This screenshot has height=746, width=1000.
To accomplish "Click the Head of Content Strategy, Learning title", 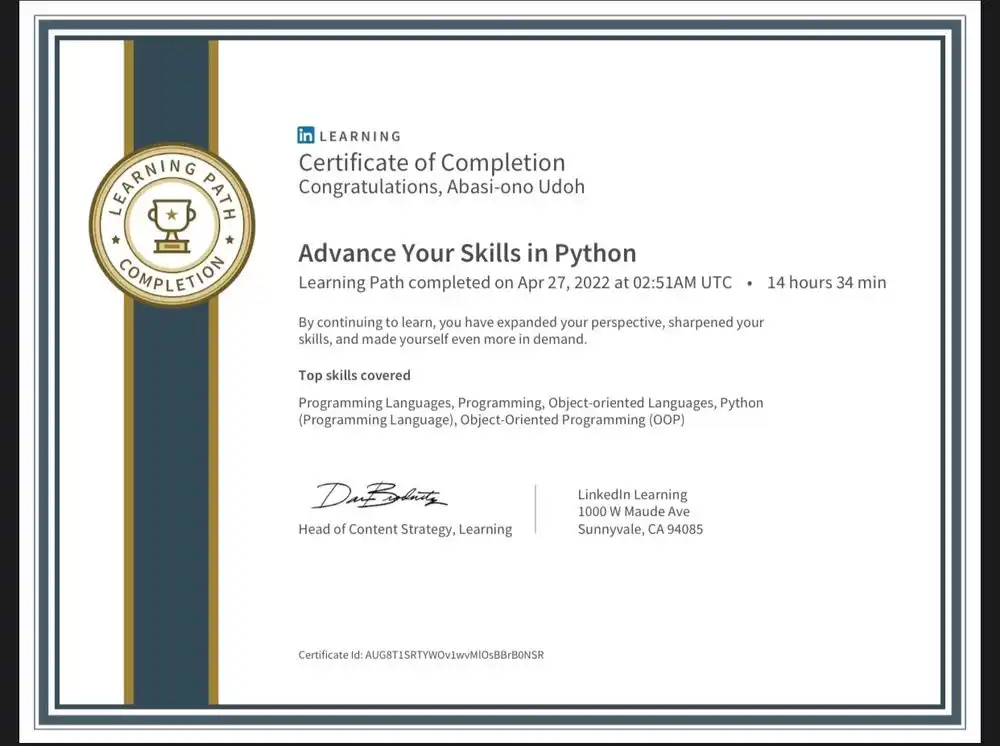I will (x=404, y=529).
